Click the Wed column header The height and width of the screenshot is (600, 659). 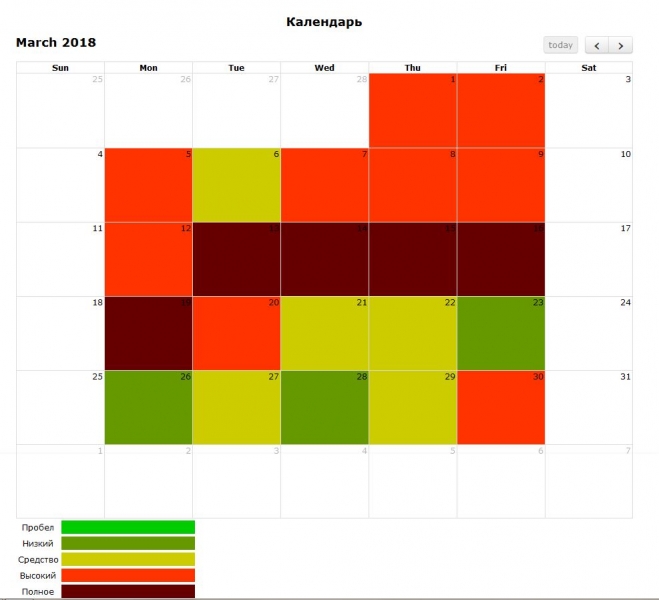tap(324, 68)
